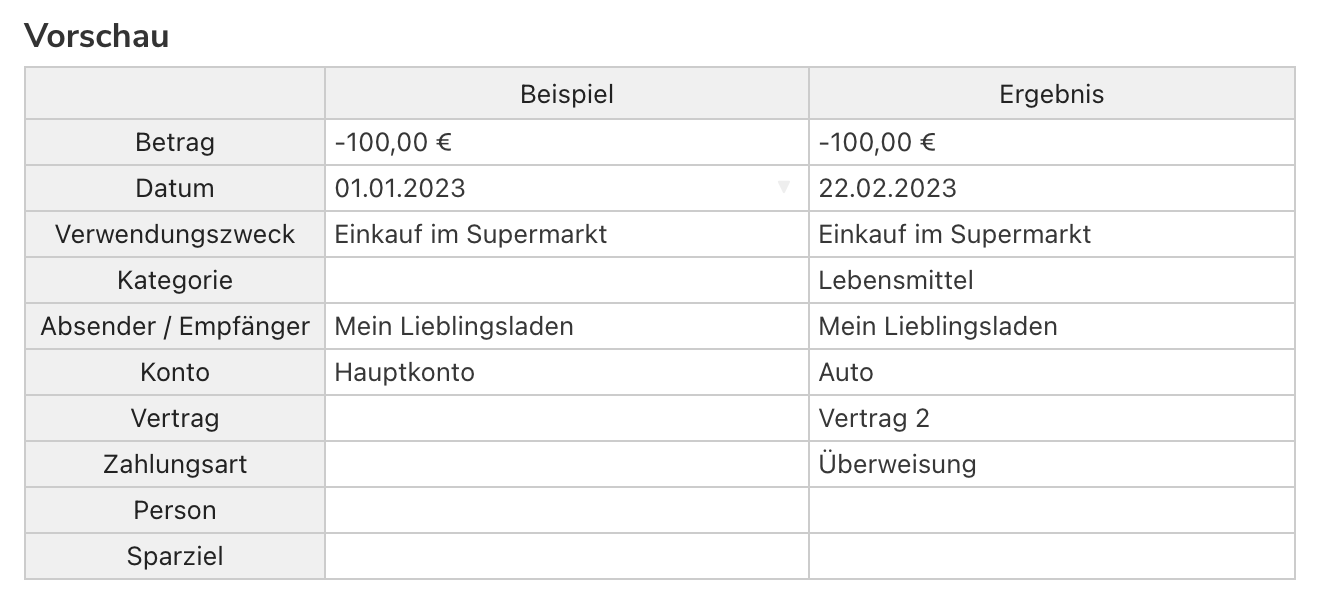Click the 'Ergebnis' column header
The height and width of the screenshot is (600, 1322).
pos(1051,94)
